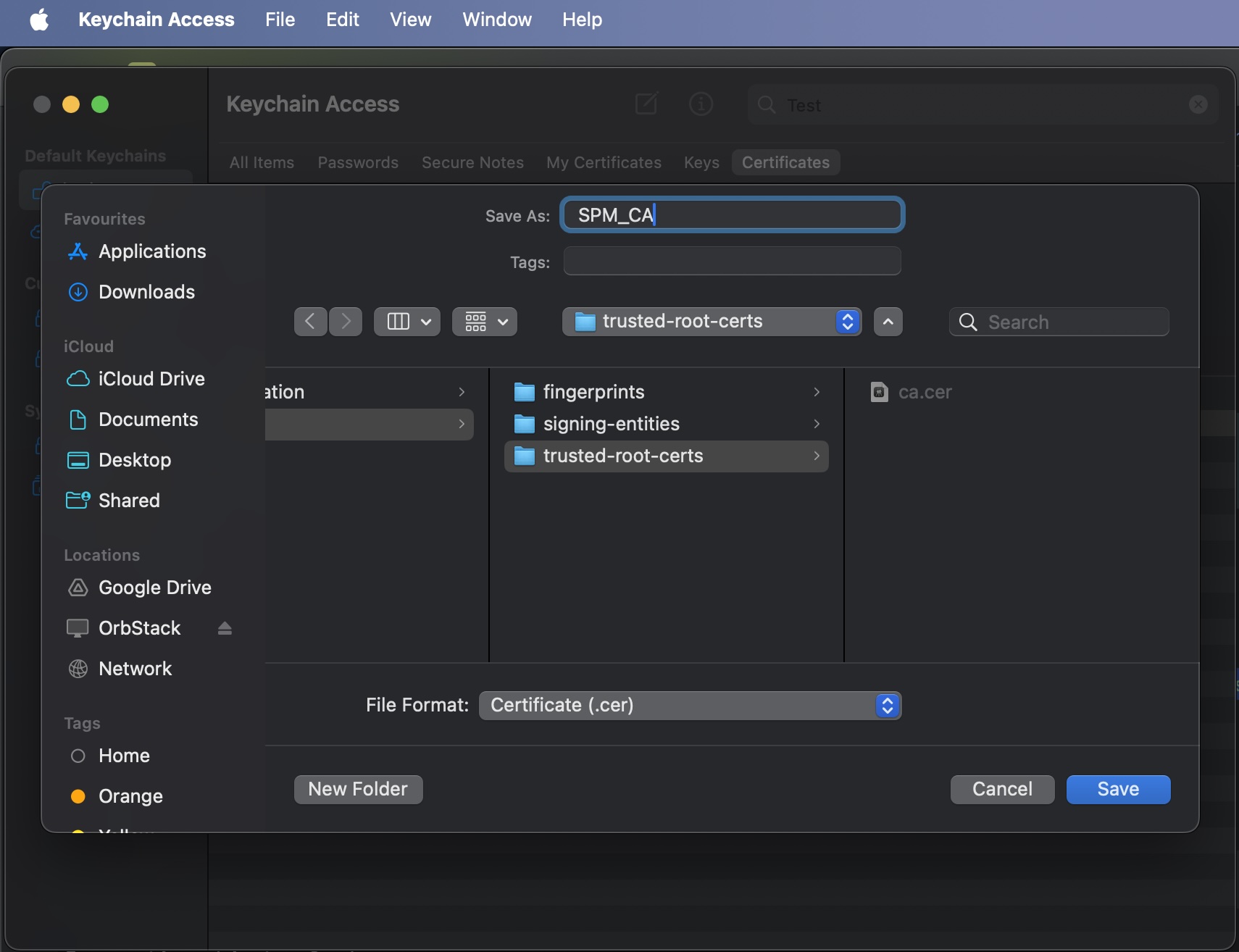Select Downloads in the sidebar
Screen dimensions: 1239x952
[x=131, y=292]
